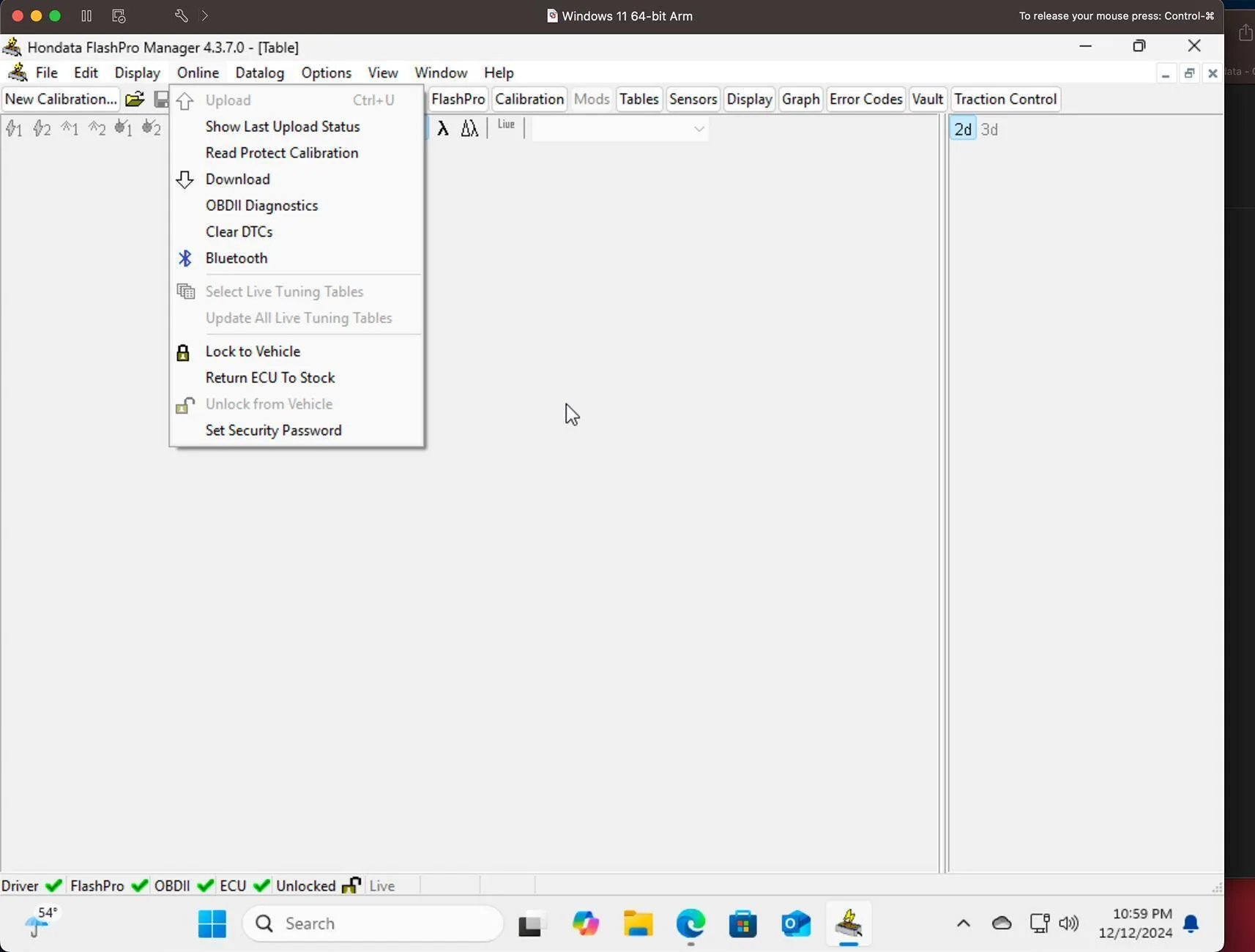Open File Explorer from the taskbar
The width and height of the screenshot is (1255, 952).
(638, 924)
